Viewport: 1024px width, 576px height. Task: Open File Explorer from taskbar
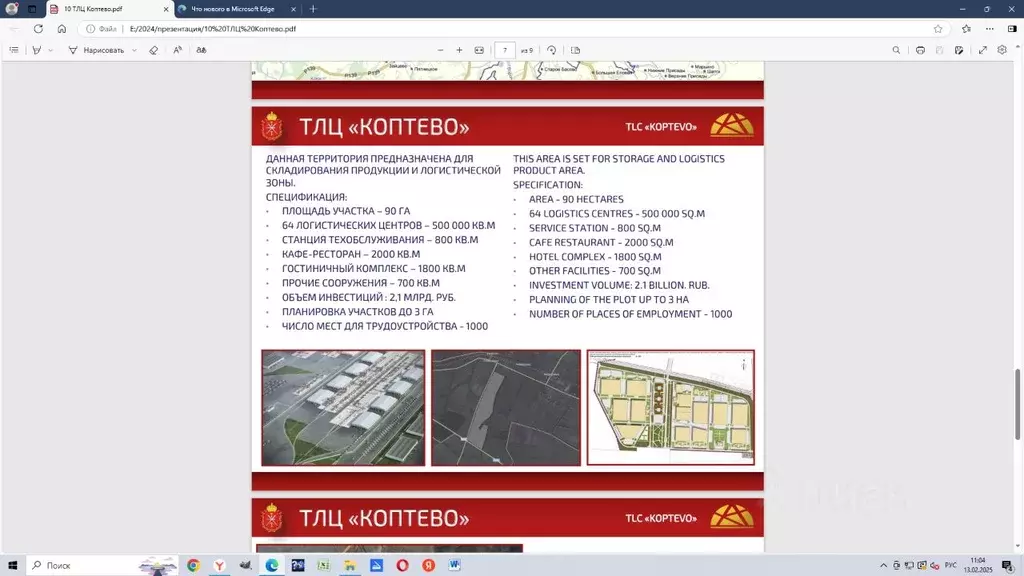350,566
